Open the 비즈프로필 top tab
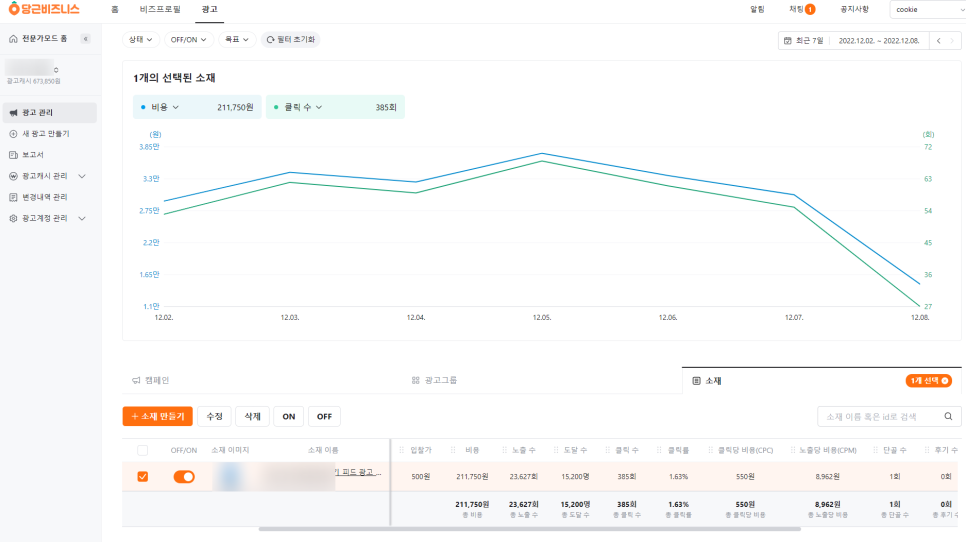 click(x=160, y=9)
